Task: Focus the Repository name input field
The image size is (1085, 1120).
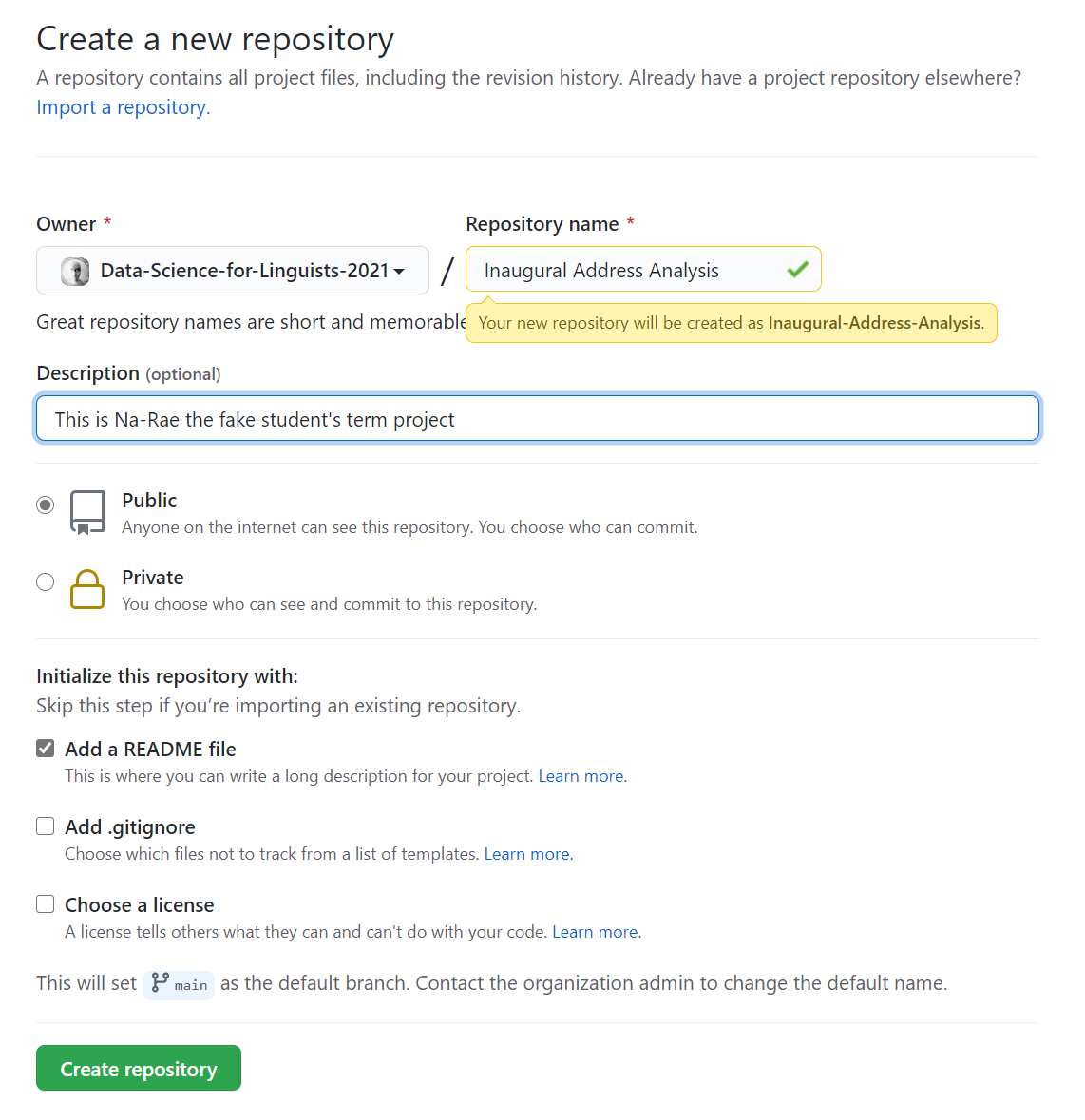Action: coord(627,271)
